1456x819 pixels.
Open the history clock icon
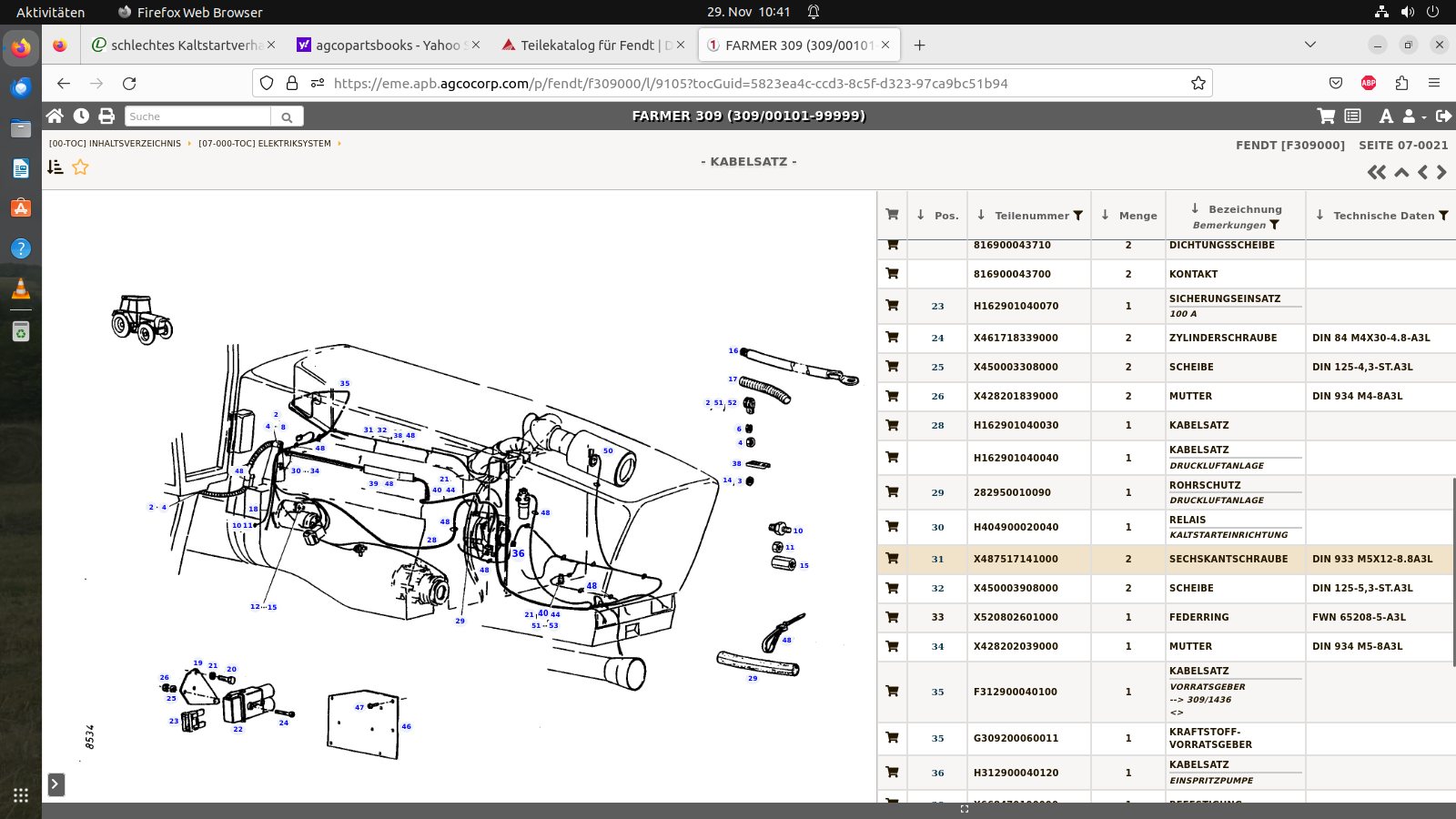pyautogui.click(x=81, y=116)
